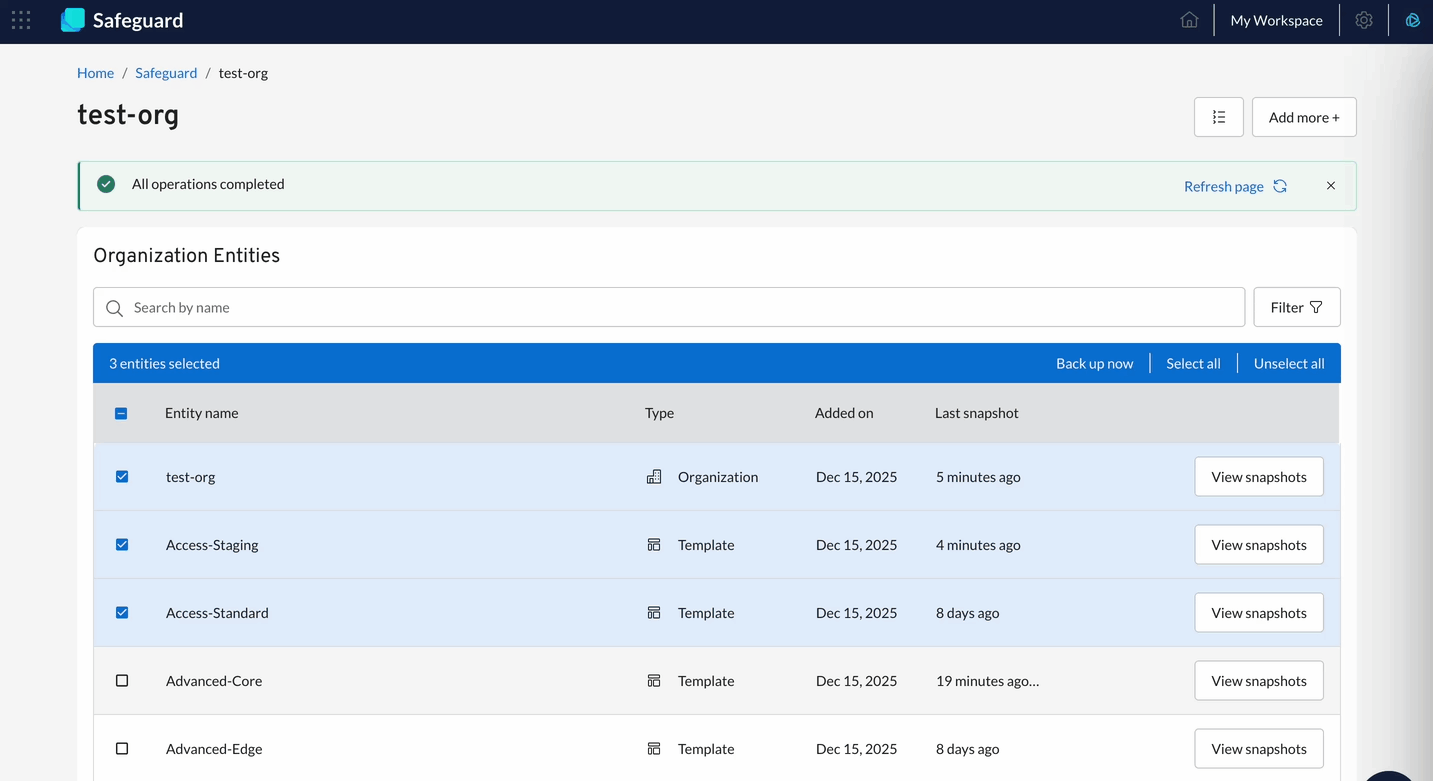Click the profile icon at top right
Viewport: 1433px width, 781px height.
[1412, 20]
